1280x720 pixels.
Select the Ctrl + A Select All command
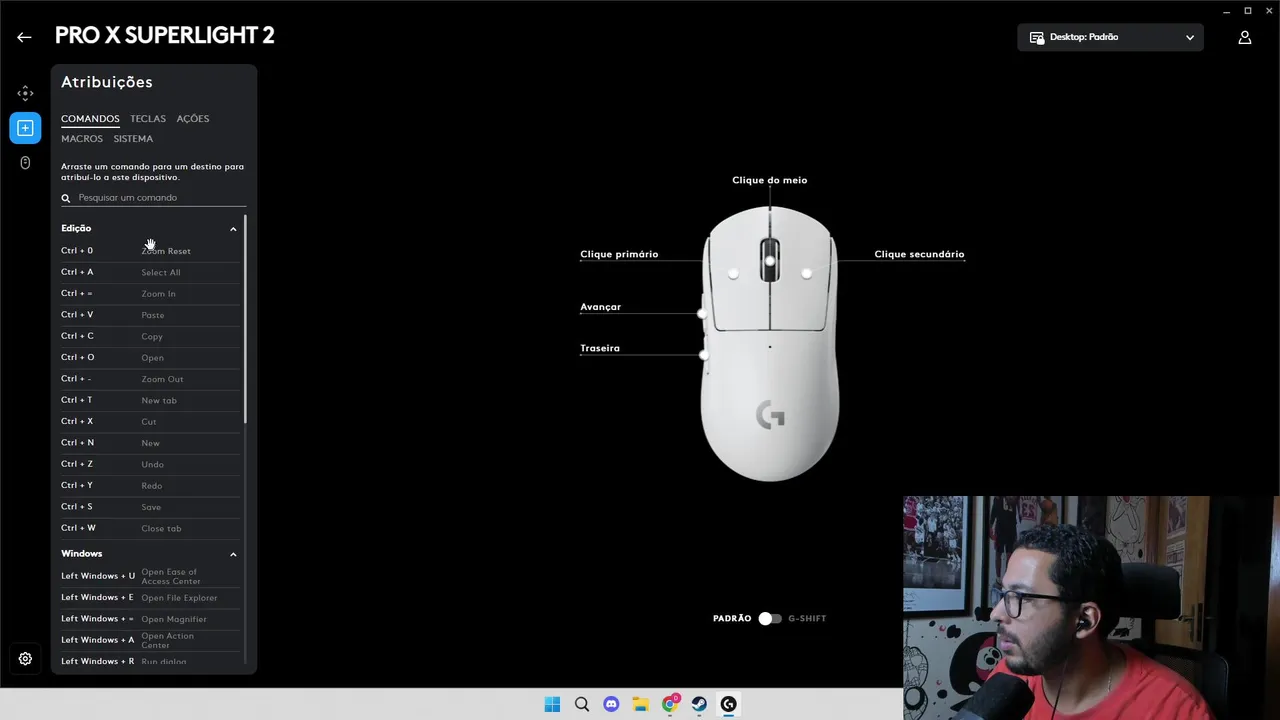(x=150, y=272)
